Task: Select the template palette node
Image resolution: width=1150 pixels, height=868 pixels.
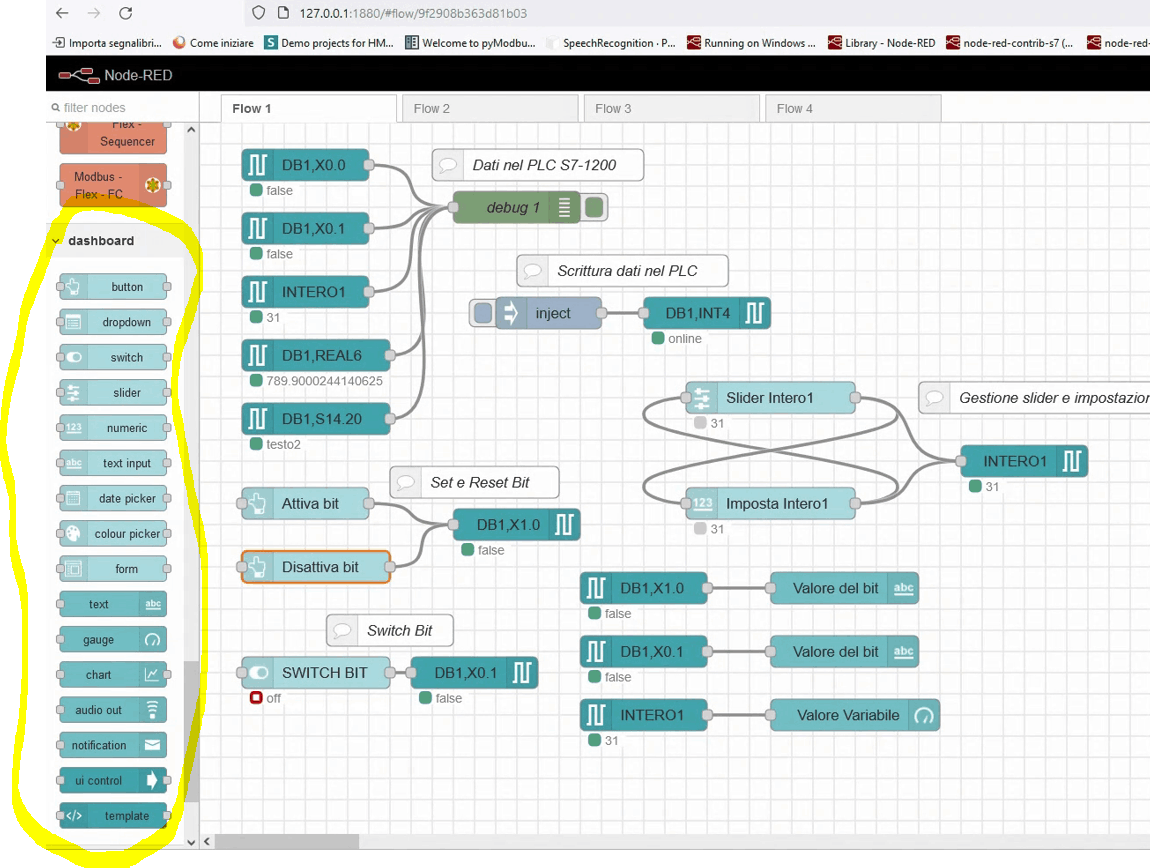Action: (x=113, y=815)
